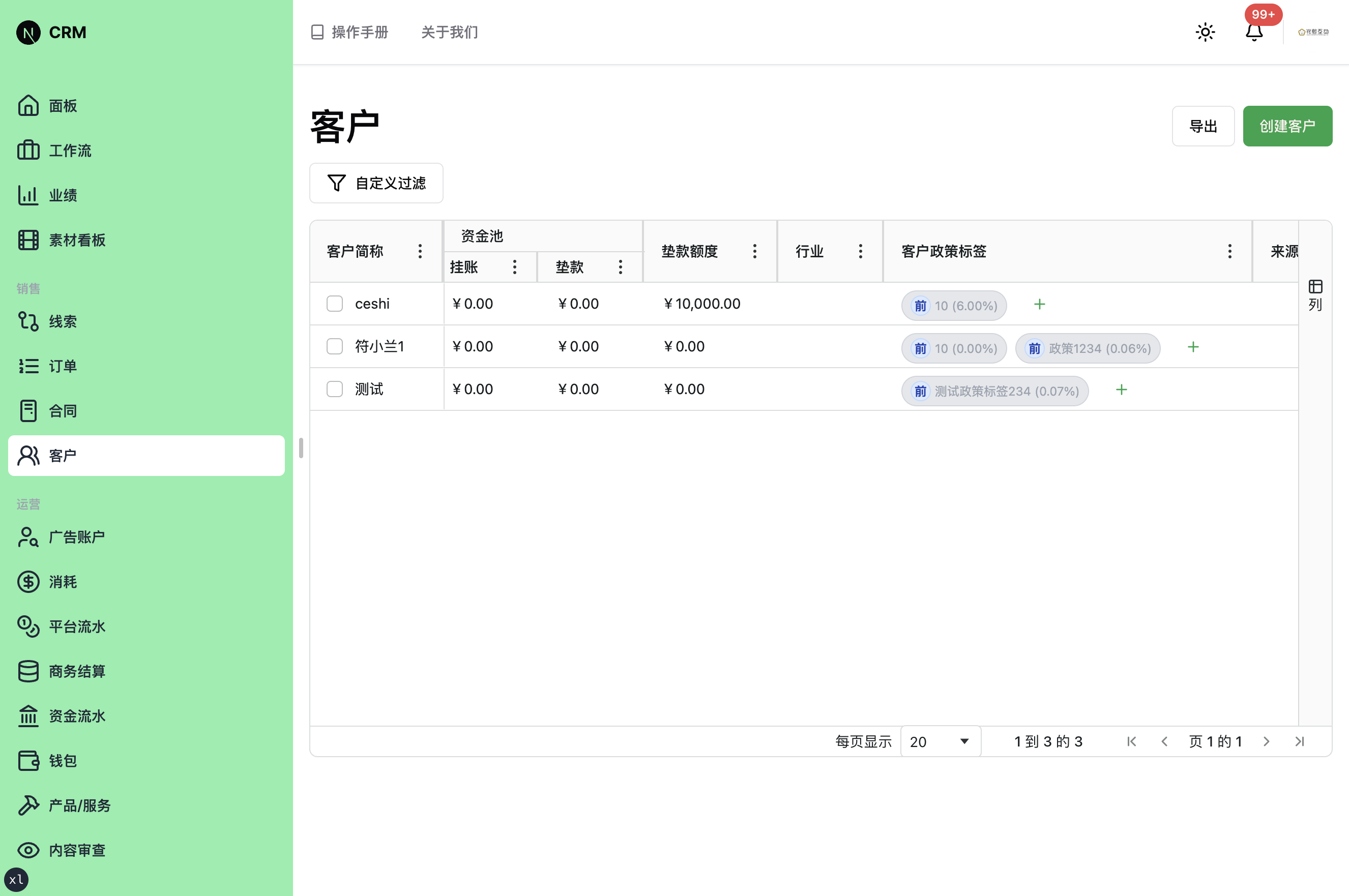Tick the 测试 row checkbox
This screenshot has height=896, width=1349.
tap(334, 389)
